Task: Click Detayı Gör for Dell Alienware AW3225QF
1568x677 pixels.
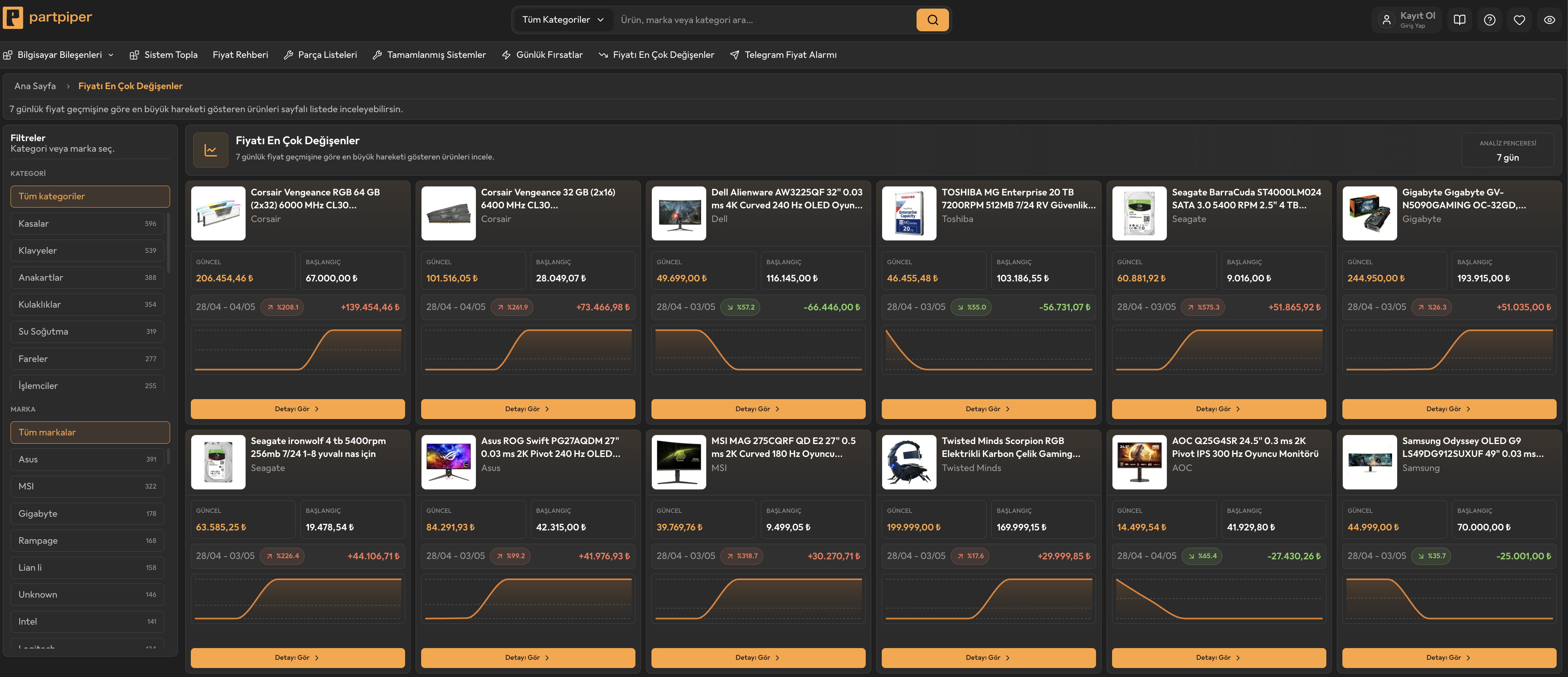Action: click(758, 409)
